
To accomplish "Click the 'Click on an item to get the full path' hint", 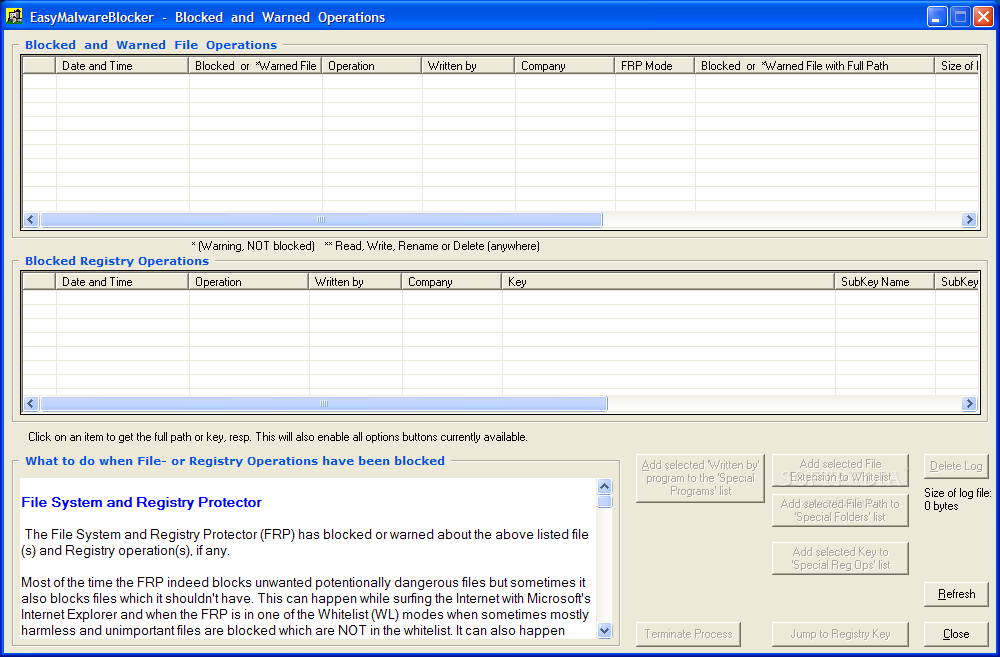I will point(277,438).
